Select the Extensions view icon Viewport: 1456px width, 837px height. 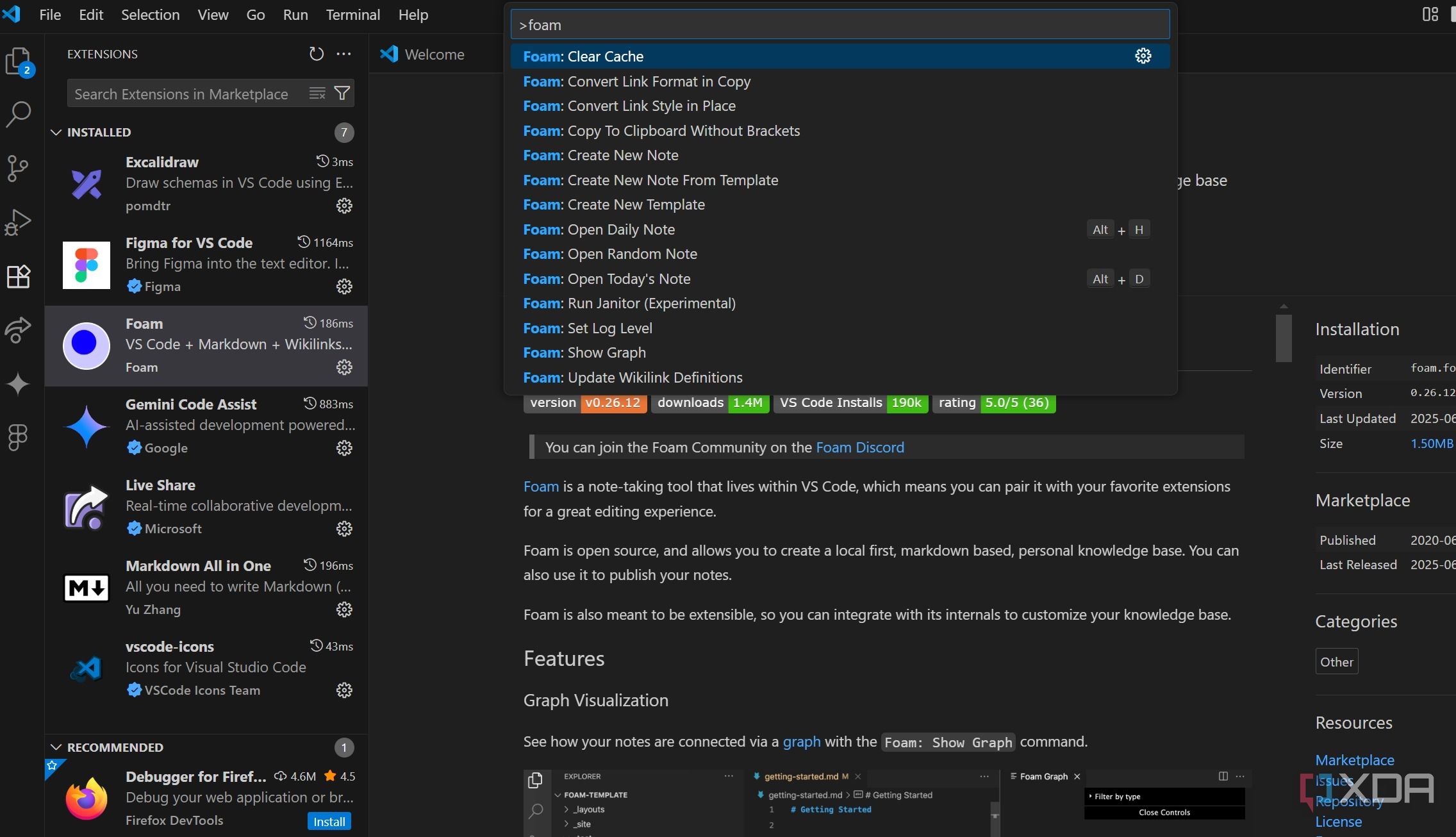coord(18,276)
